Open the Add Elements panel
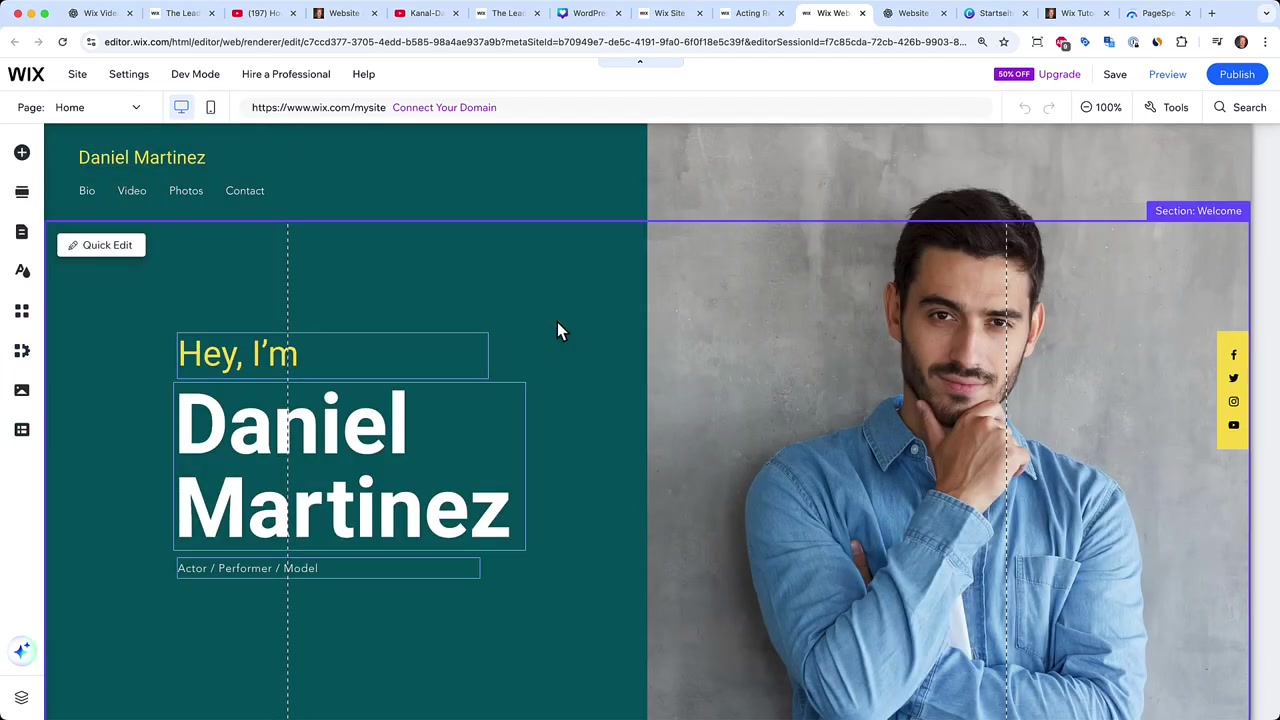This screenshot has height=720, width=1280. pyautogui.click(x=22, y=152)
